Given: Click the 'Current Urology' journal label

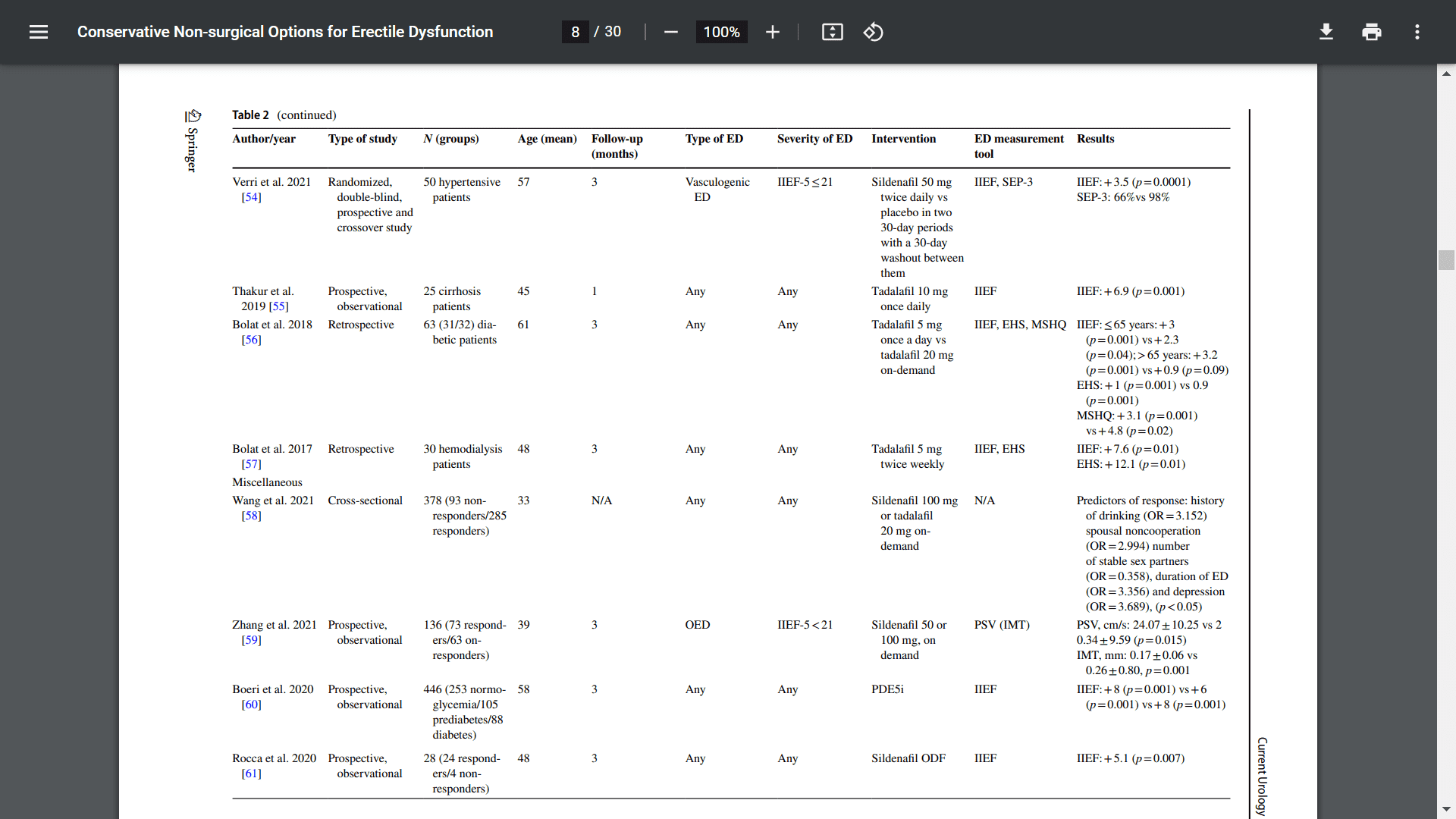Looking at the screenshot, I should 1262,777.
